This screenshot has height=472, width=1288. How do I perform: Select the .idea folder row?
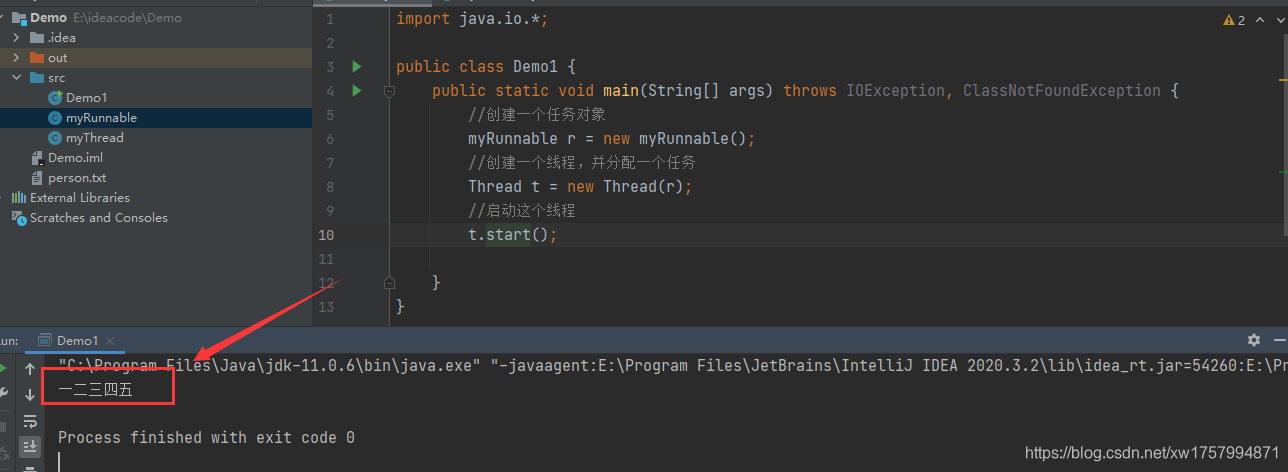click(156, 38)
